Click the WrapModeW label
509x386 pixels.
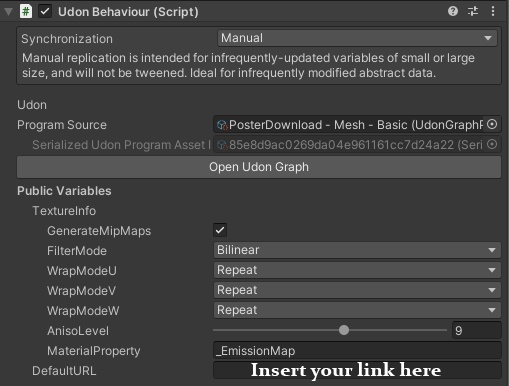(83, 311)
